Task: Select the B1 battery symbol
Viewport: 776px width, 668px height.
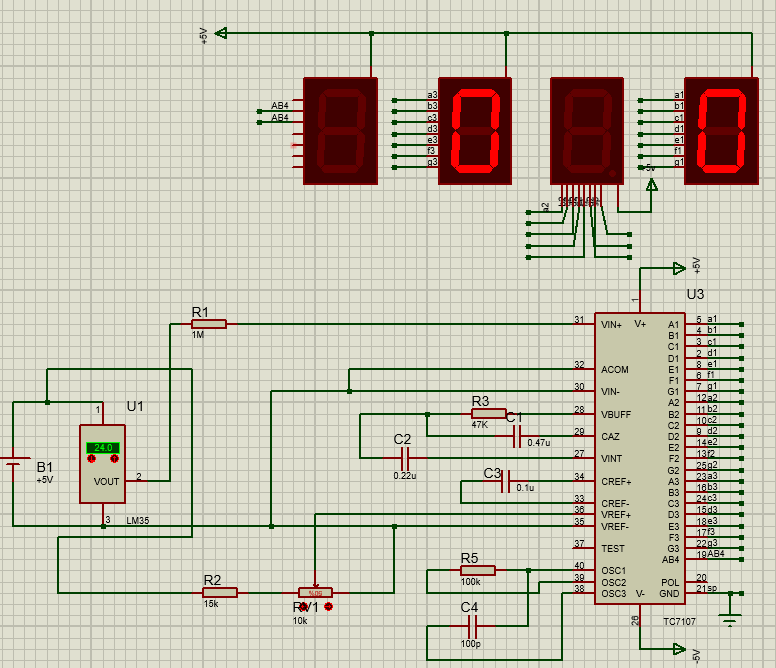Action: click(x=13, y=462)
